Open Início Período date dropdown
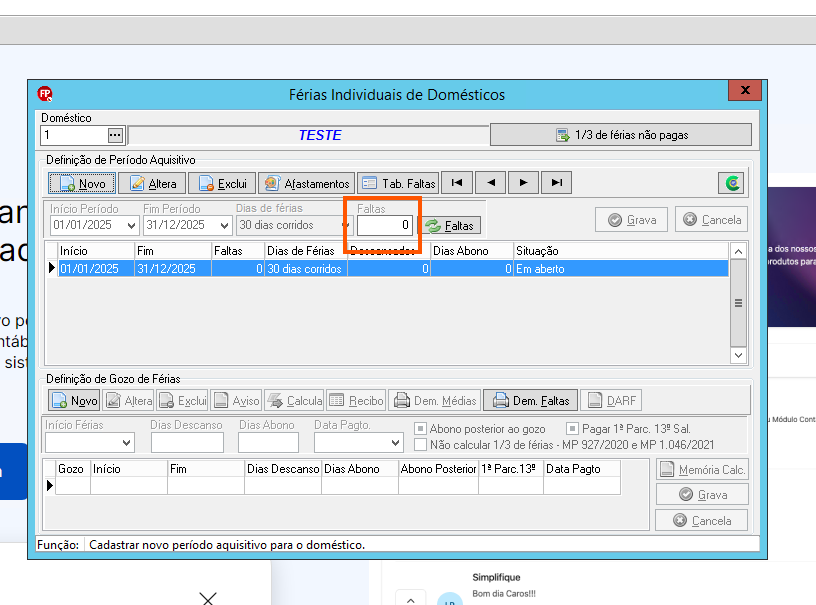 coord(131,225)
